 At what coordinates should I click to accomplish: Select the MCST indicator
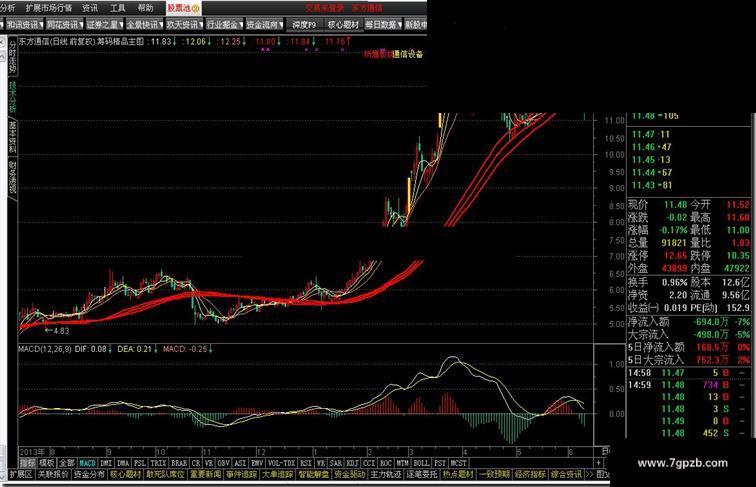458,463
